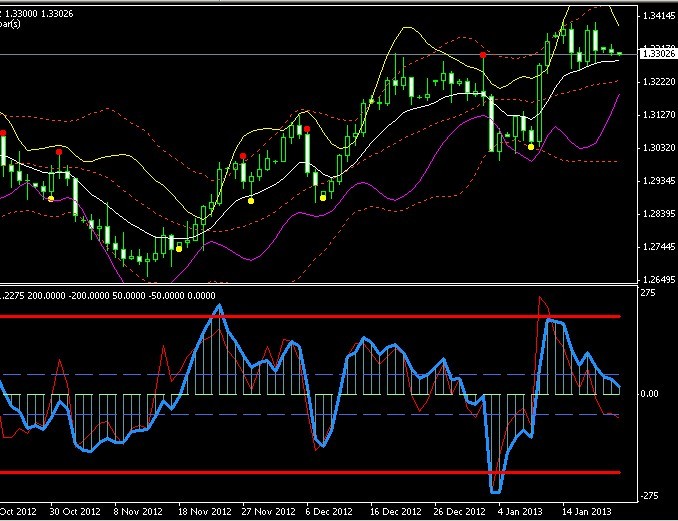The width and height of the screenshot is (678, 521).
Task: Click the 1.32220 price axis label
Action: point(659,82)
